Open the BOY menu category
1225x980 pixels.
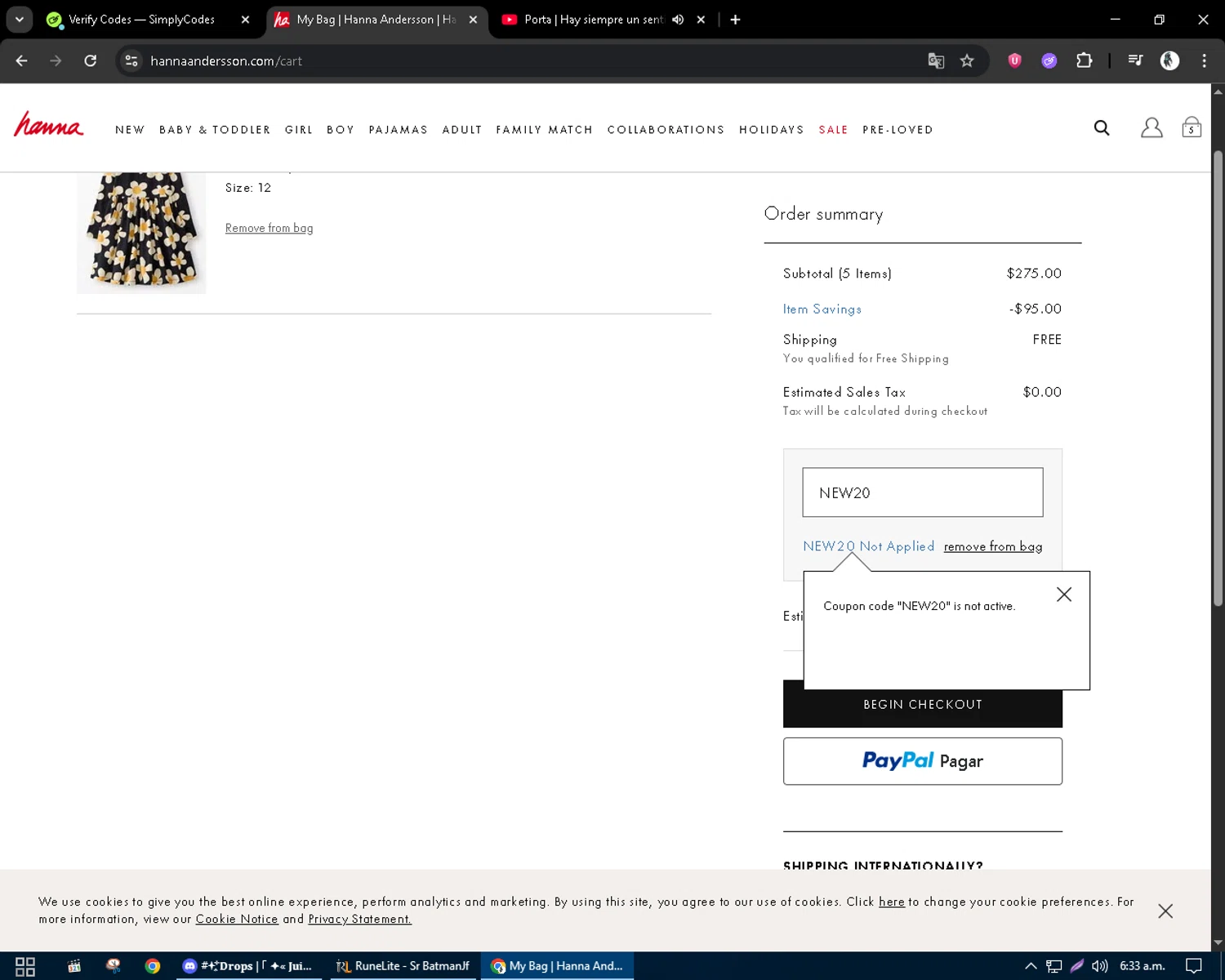[341, 130]
